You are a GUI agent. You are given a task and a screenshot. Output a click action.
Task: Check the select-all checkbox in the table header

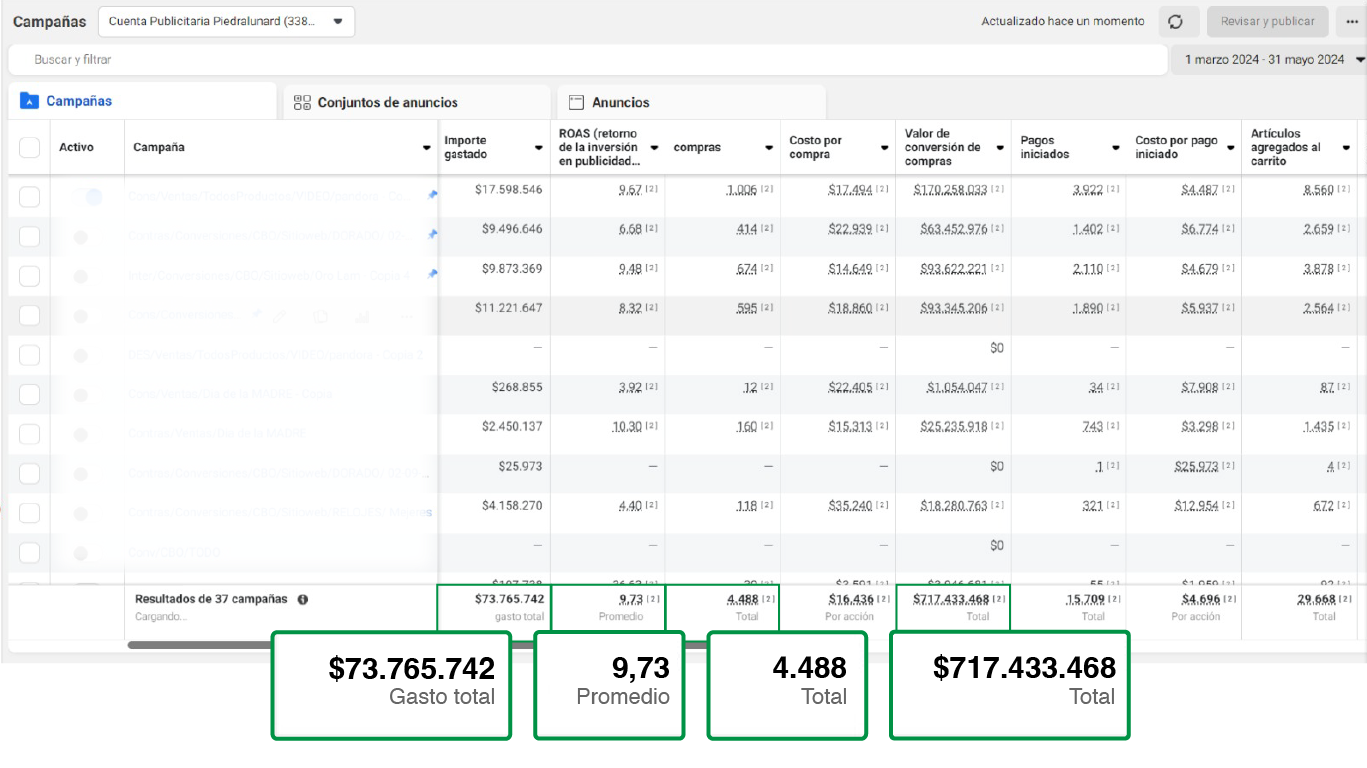tap(30, 148)
